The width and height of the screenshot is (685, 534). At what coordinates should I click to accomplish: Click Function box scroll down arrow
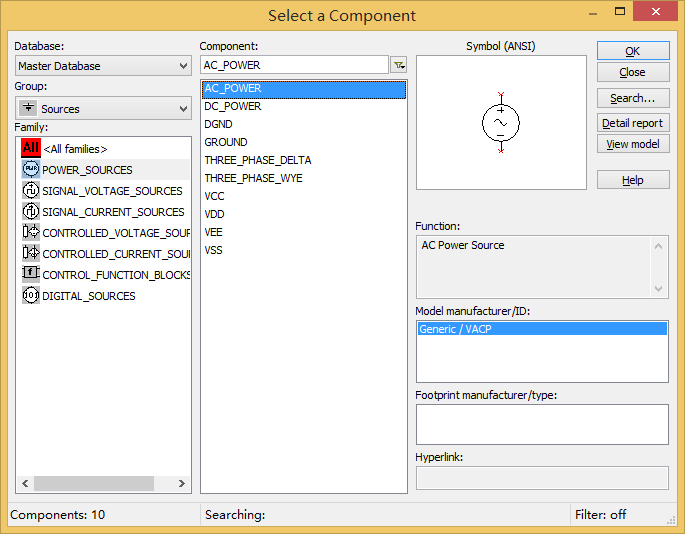pyautogui.click(x=658, y=288)
